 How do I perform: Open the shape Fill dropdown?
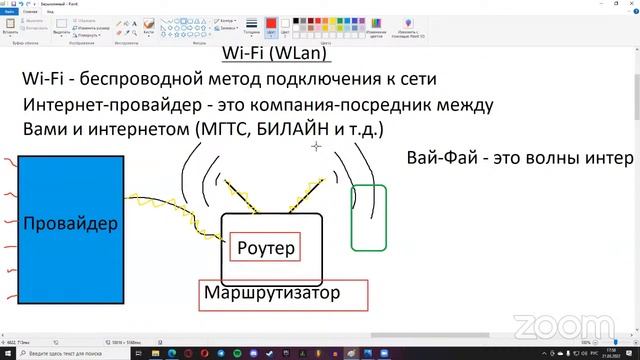point(226,28)
